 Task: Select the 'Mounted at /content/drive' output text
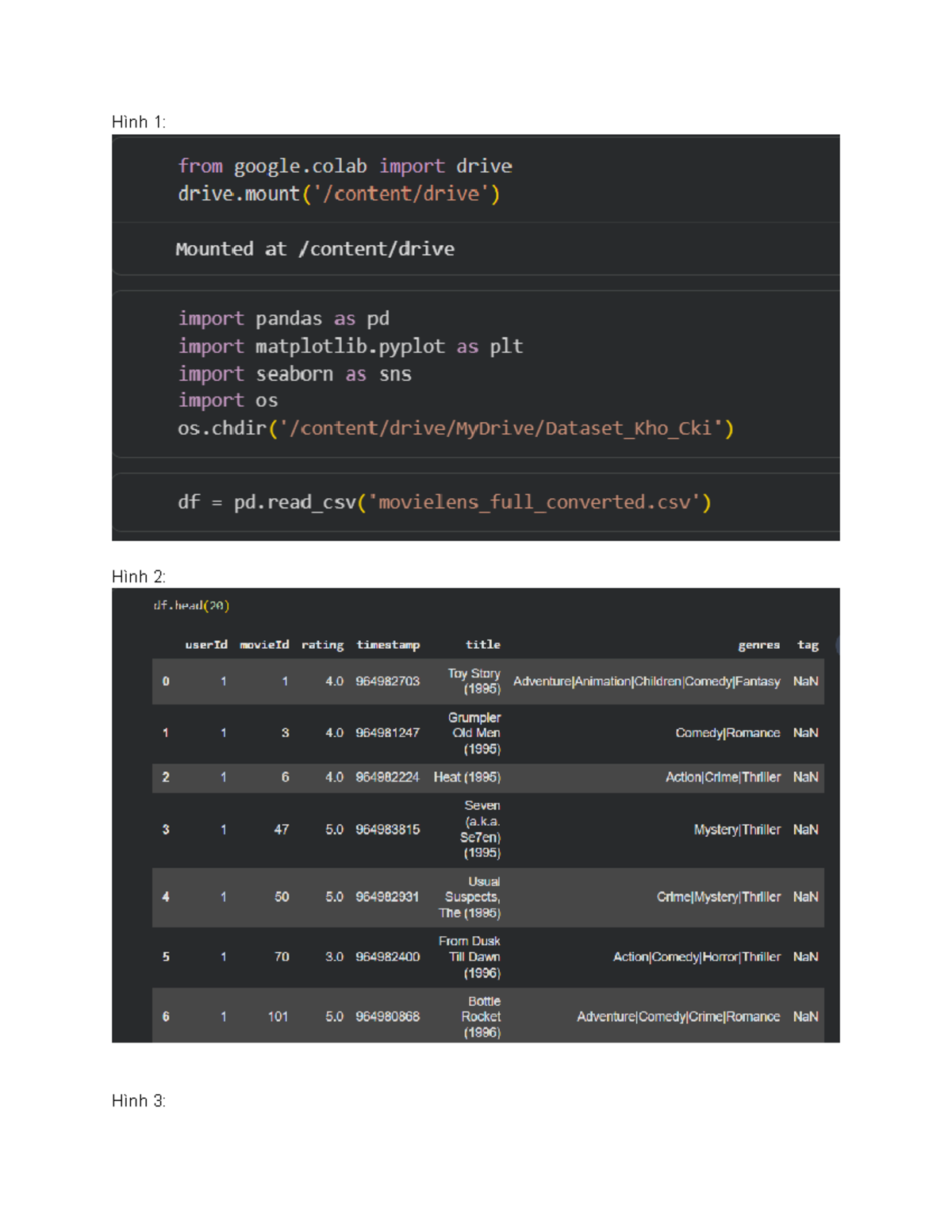tap(315, 249)
